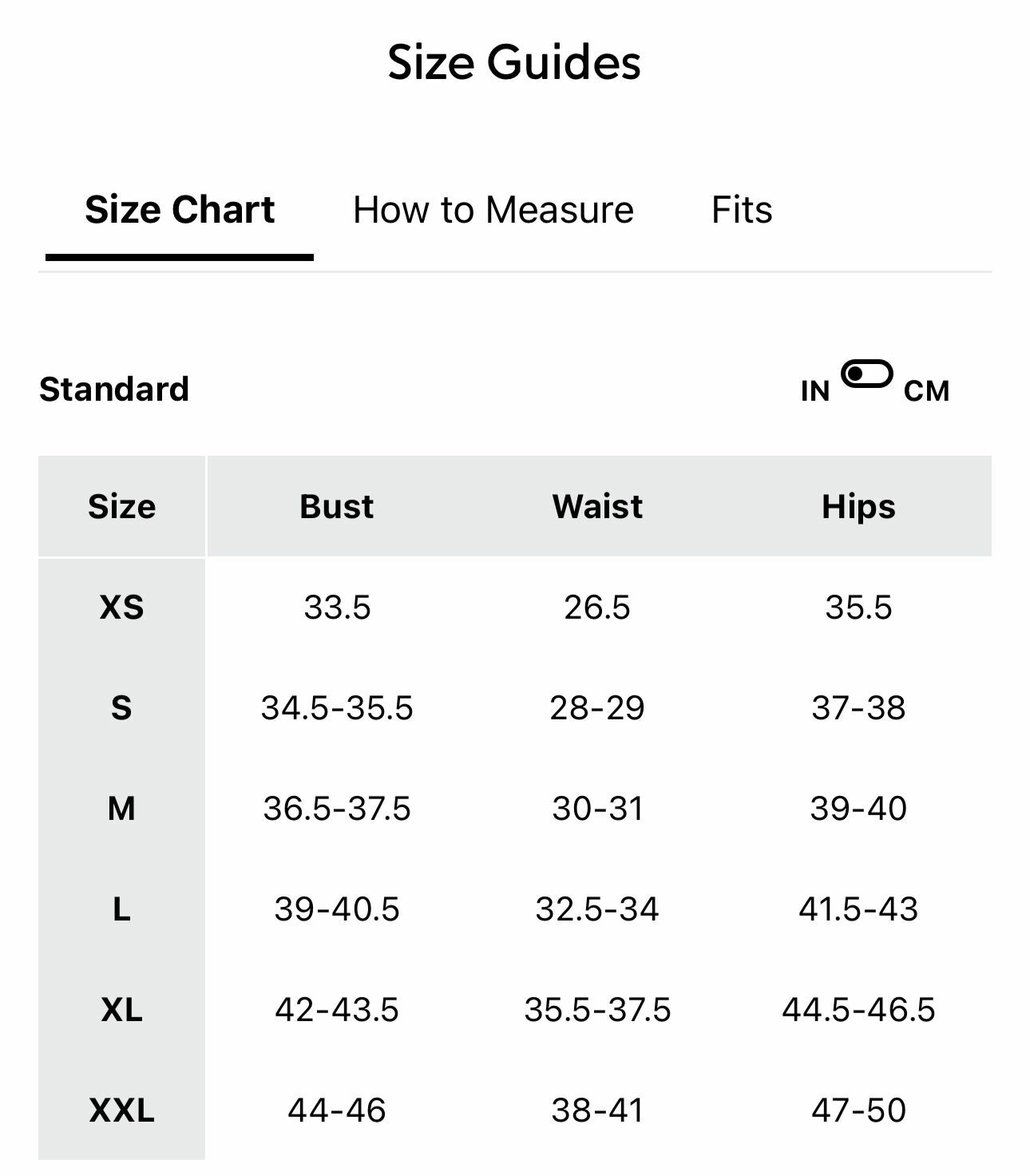Select the S size row label
The width and height of the screenshot is (1030, 1176).
[x=121, y=708]
